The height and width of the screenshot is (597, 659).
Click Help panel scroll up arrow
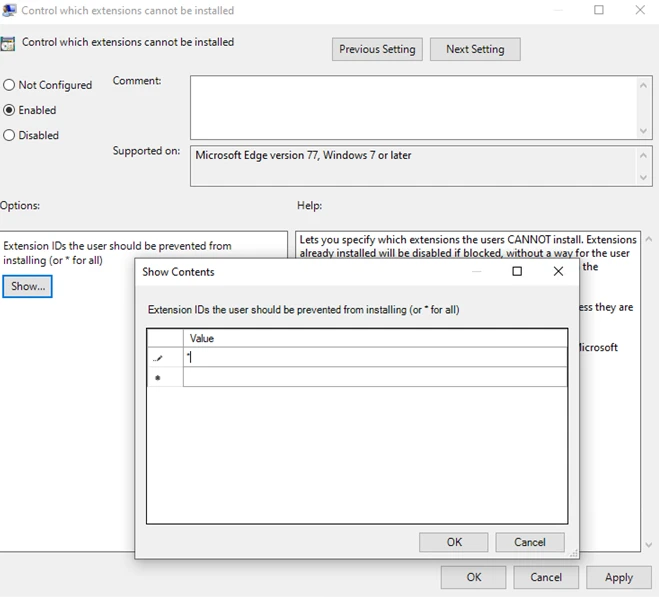pyautogui.click(x=648, y=239)
